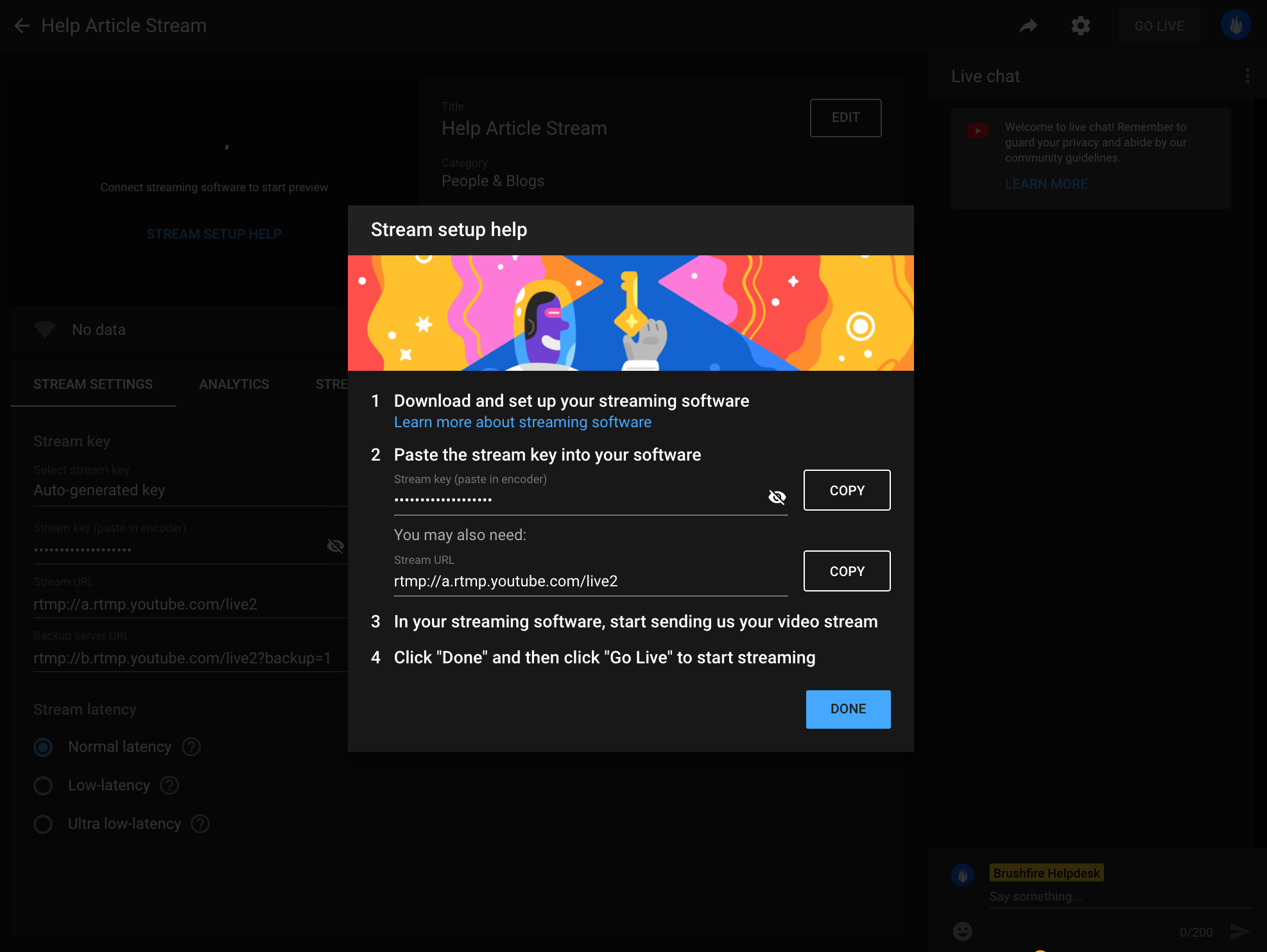This screenshot has height=952, width=1267.
Task: Click the colorful setup help banner image
Action: (x=630, y=313)
